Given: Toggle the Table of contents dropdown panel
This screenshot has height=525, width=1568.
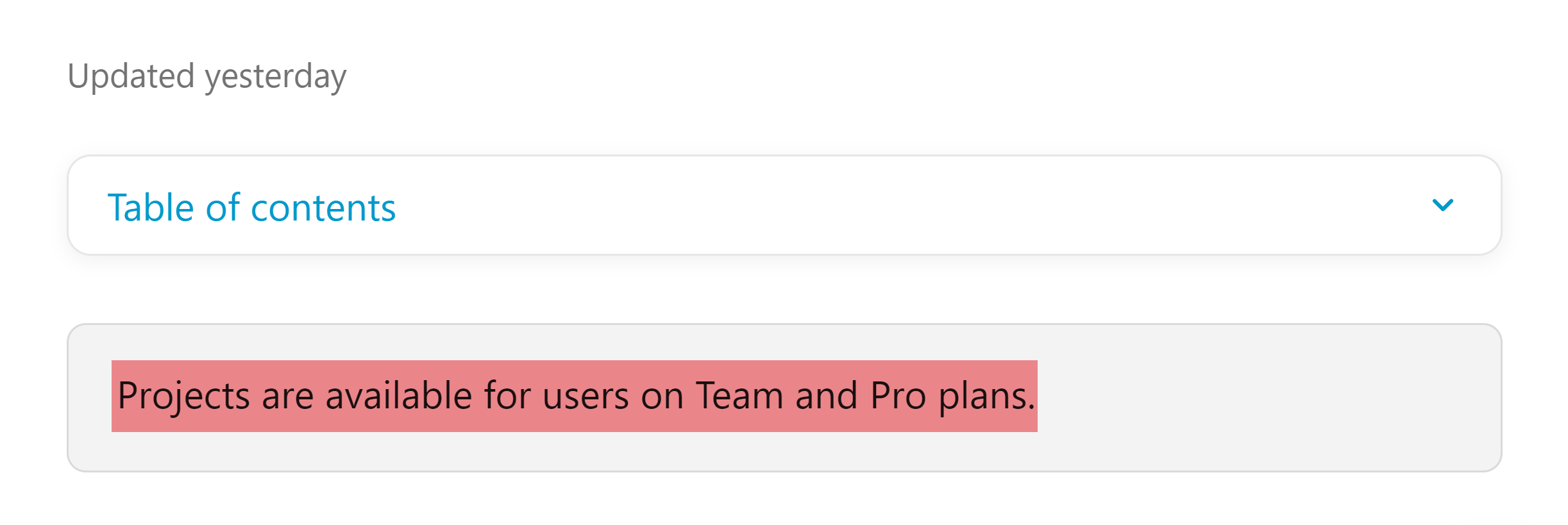Looking at the screenshot, I should [x=784, y=205].
